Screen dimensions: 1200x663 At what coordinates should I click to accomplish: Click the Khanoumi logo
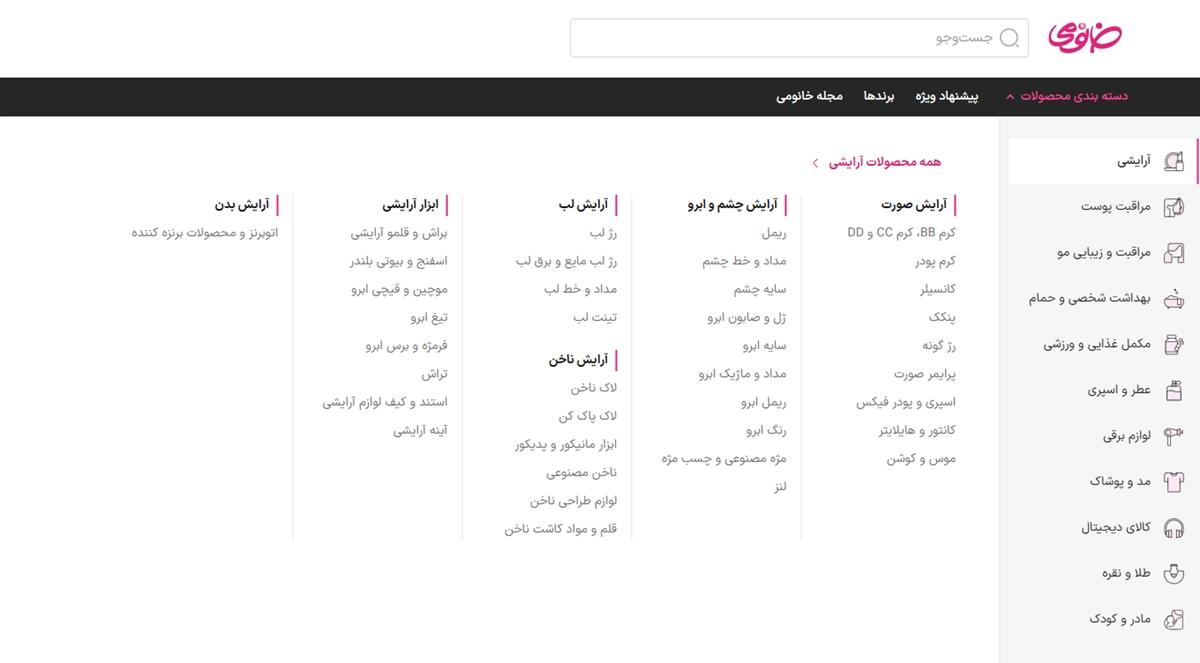(x=1085, y=37)
